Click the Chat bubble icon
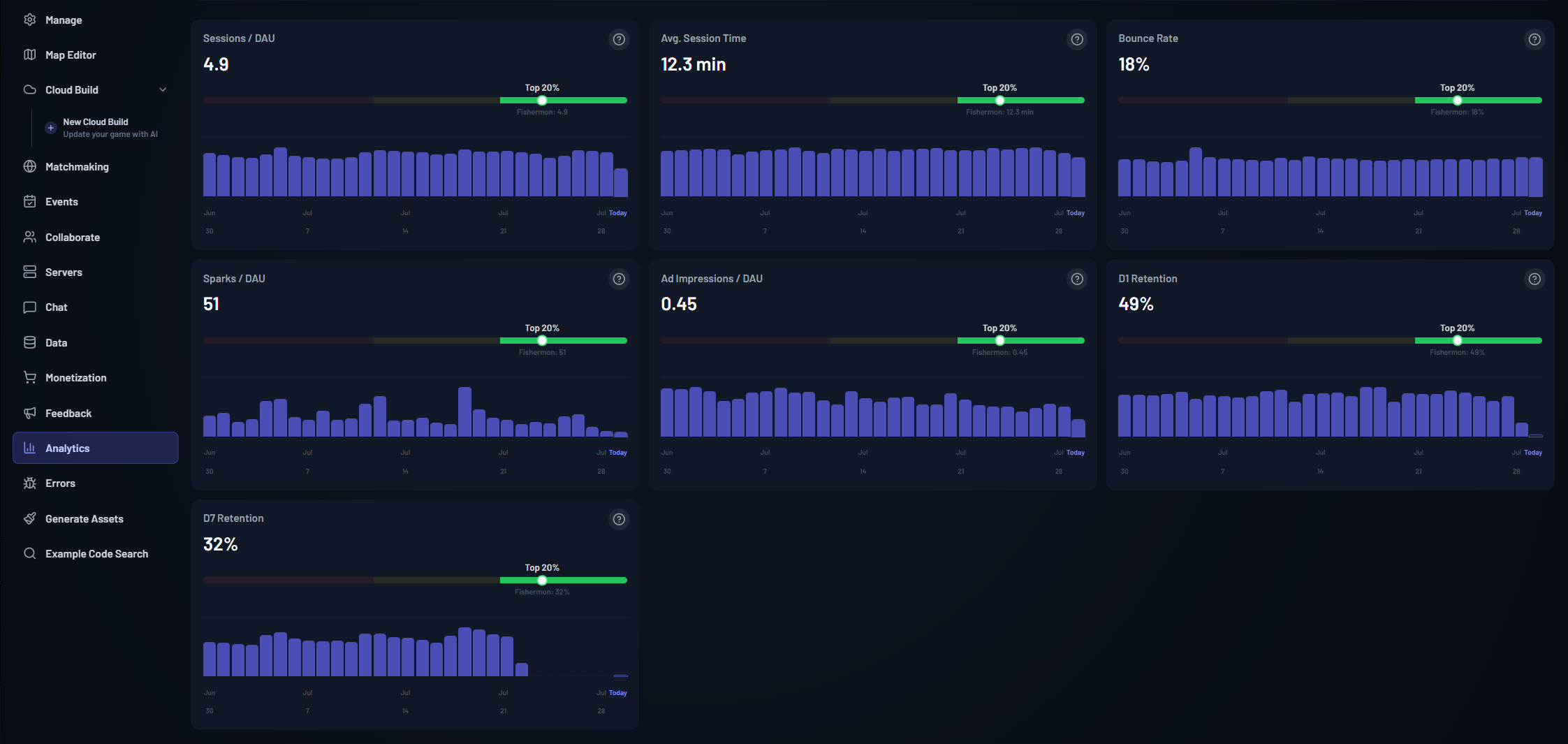Image resolution: width=1568 pixels, height=744 pixels. [29, 307]
